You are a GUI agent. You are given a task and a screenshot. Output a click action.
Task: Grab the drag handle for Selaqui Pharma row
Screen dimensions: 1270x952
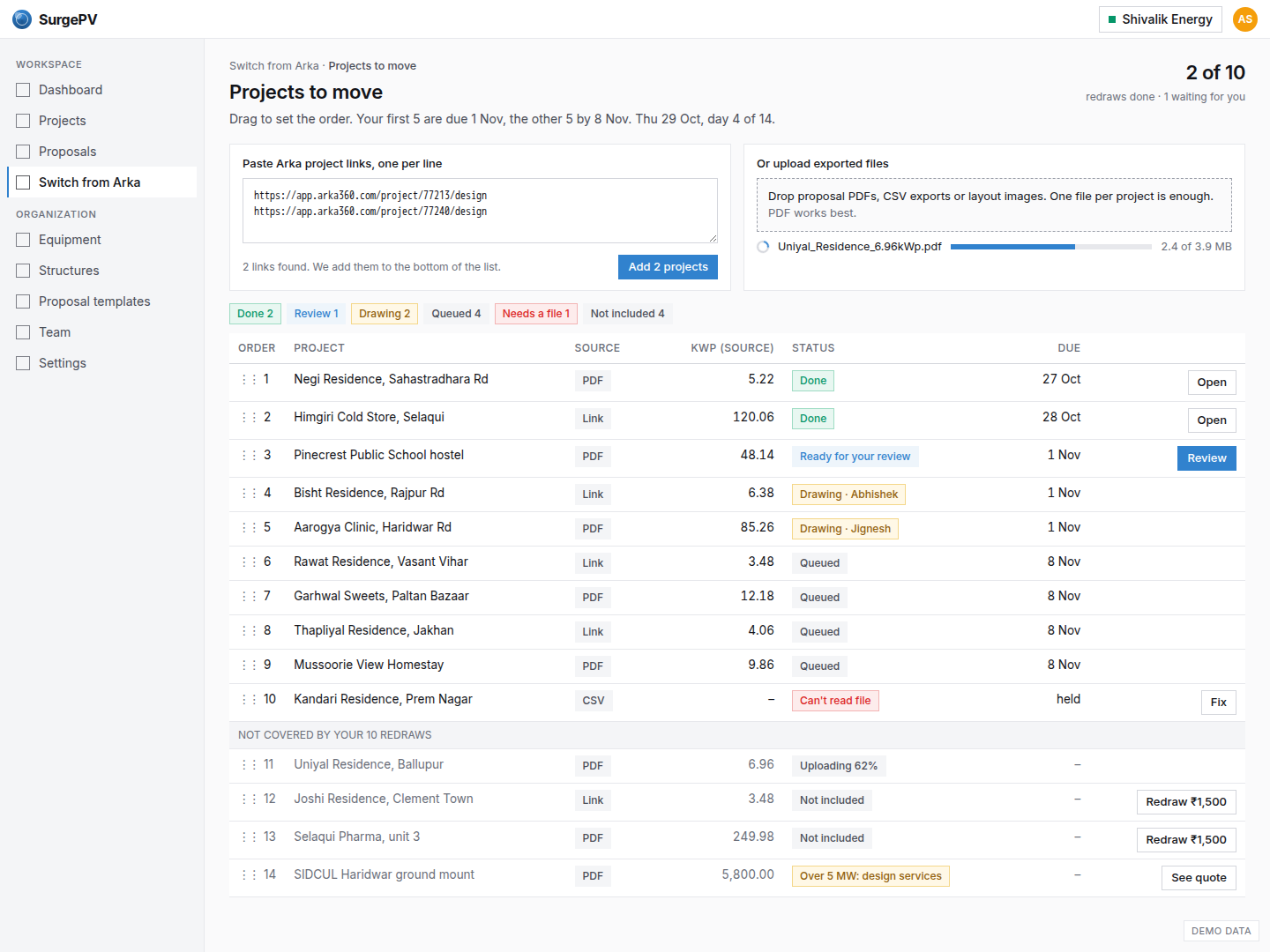[x=249, y=837]
